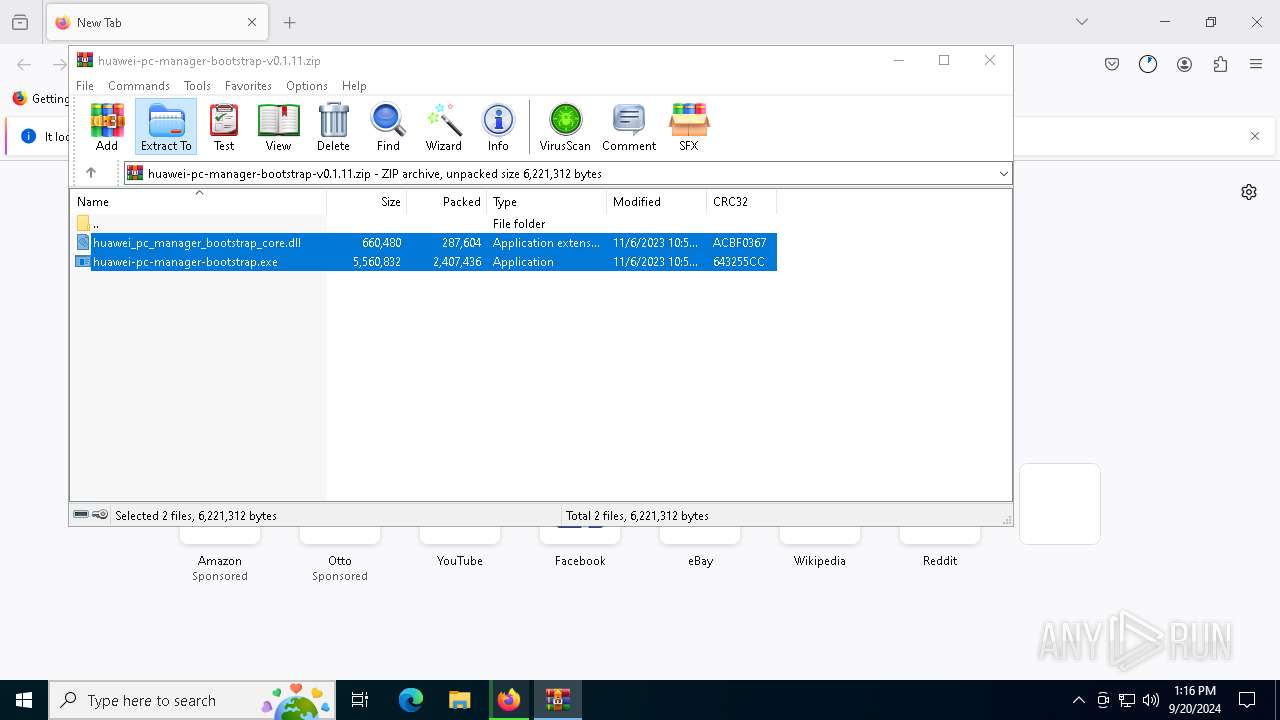Click the New Tab tab in Firefox
This screenshot has height=720, width=1280.
pos(157,22)
